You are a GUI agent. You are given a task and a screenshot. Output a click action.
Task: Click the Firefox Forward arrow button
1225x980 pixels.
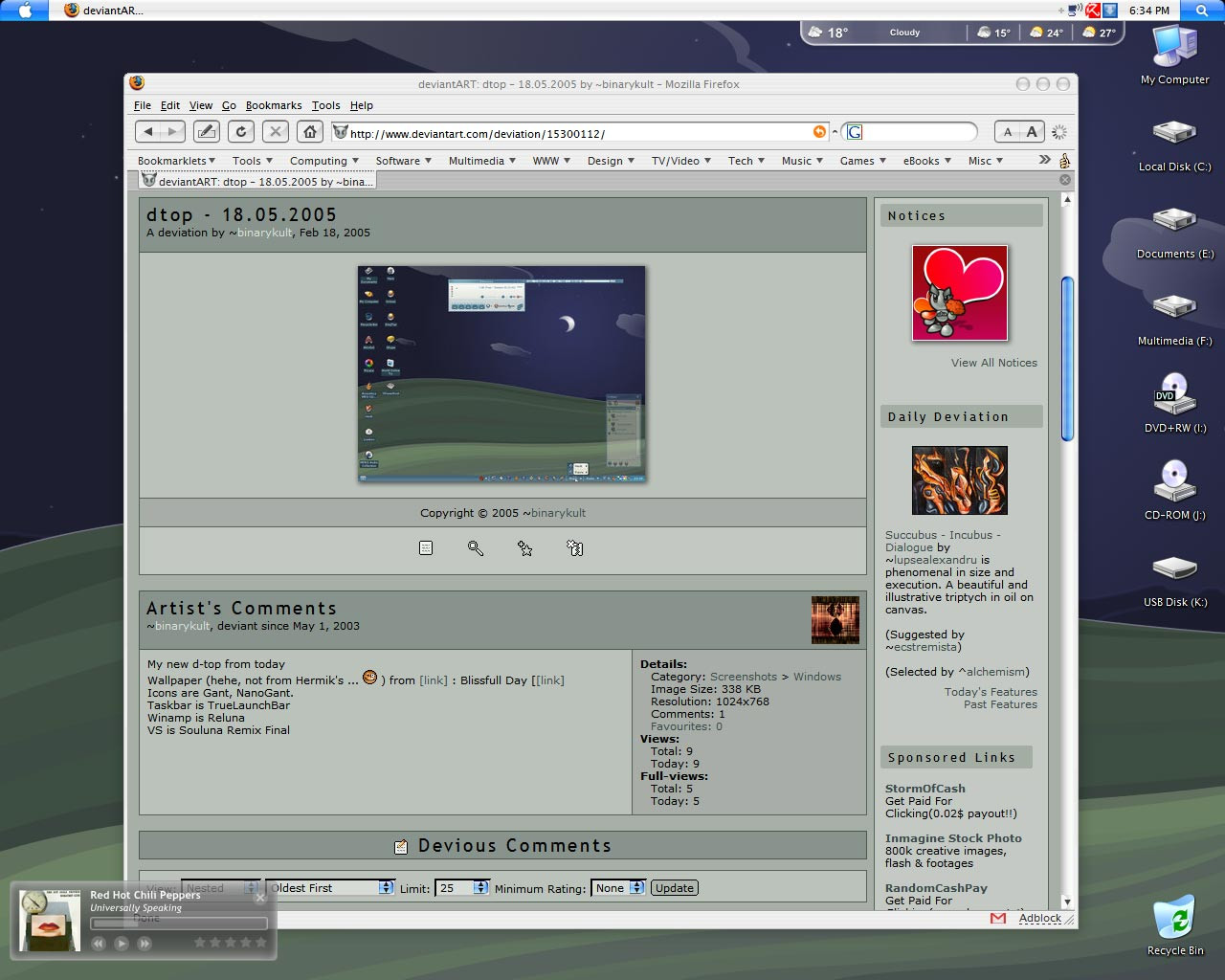(172, 132)
